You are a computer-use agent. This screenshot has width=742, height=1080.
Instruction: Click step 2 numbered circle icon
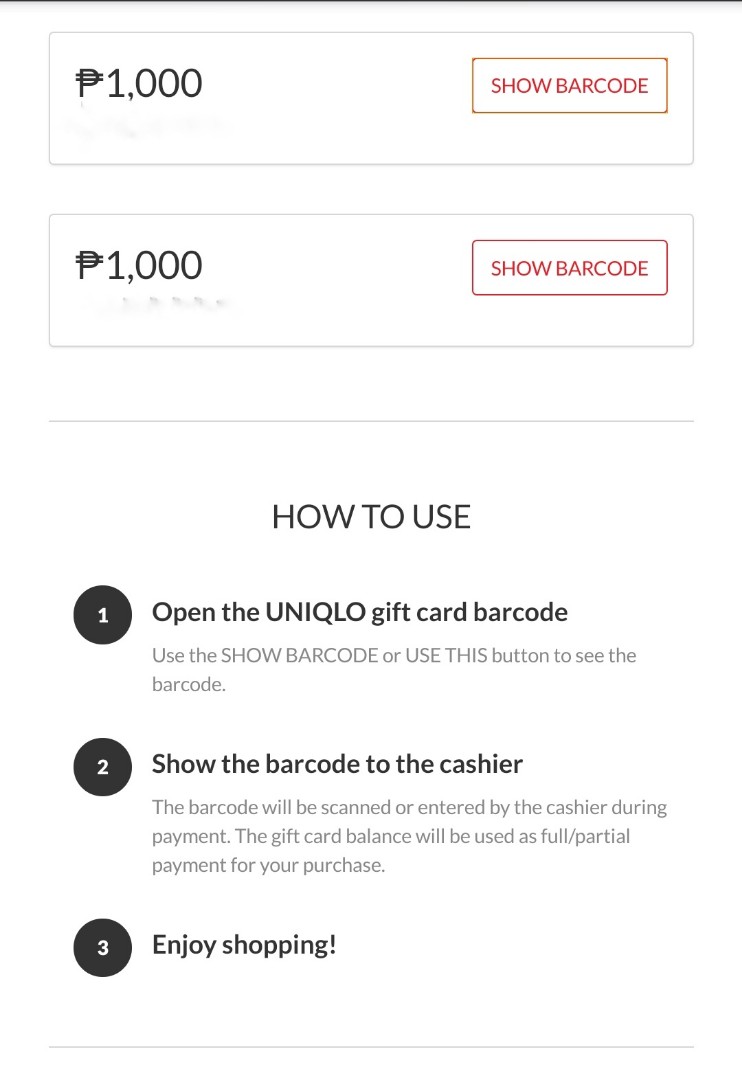click(x=102, y=767)
